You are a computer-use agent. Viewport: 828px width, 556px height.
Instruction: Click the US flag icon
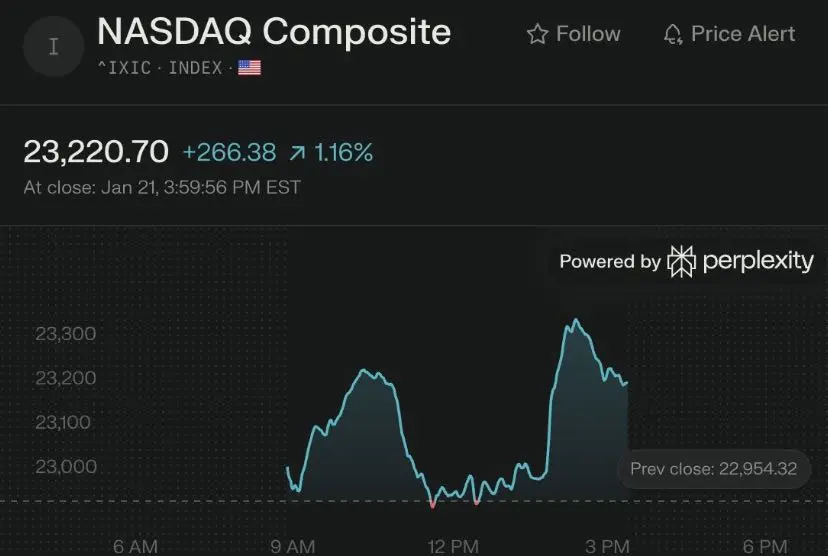coord(249,68)
